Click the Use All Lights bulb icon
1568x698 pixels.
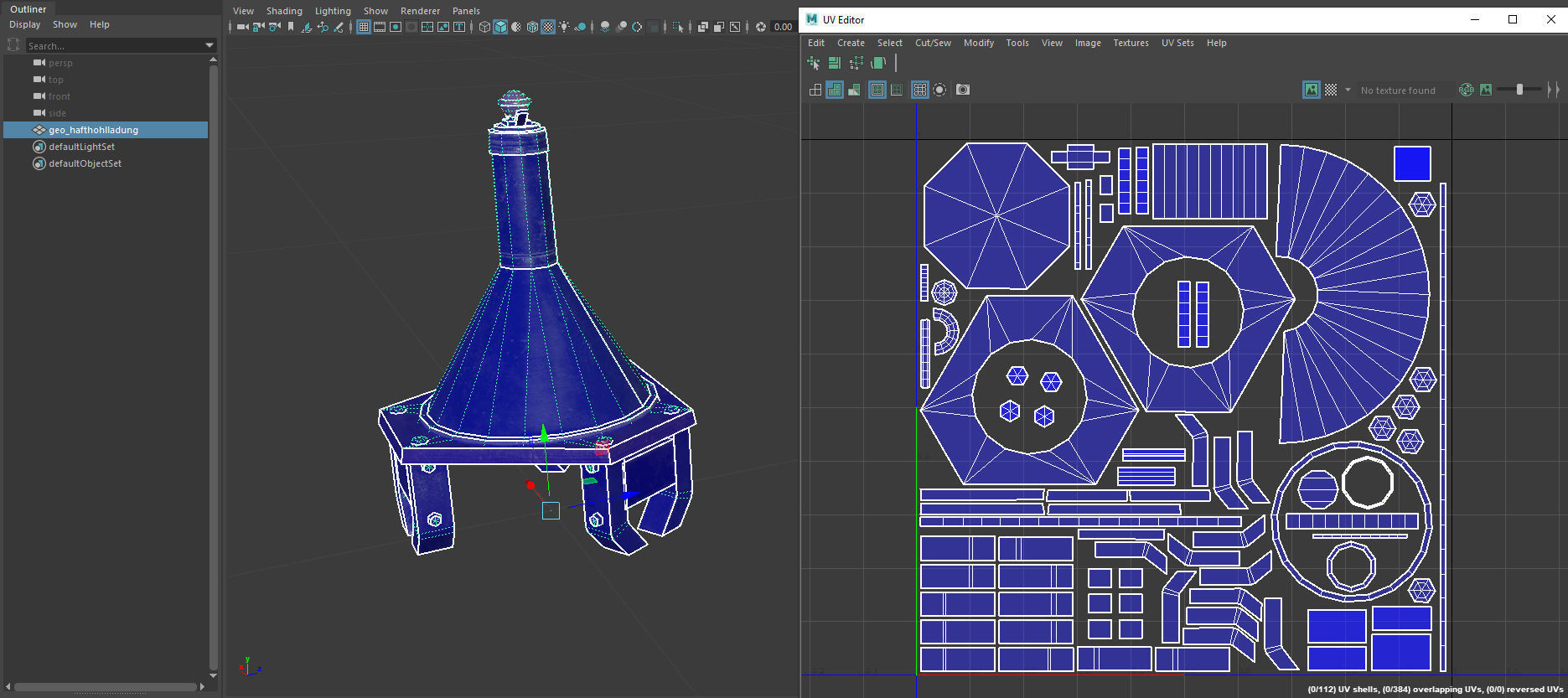coord(564,27)
